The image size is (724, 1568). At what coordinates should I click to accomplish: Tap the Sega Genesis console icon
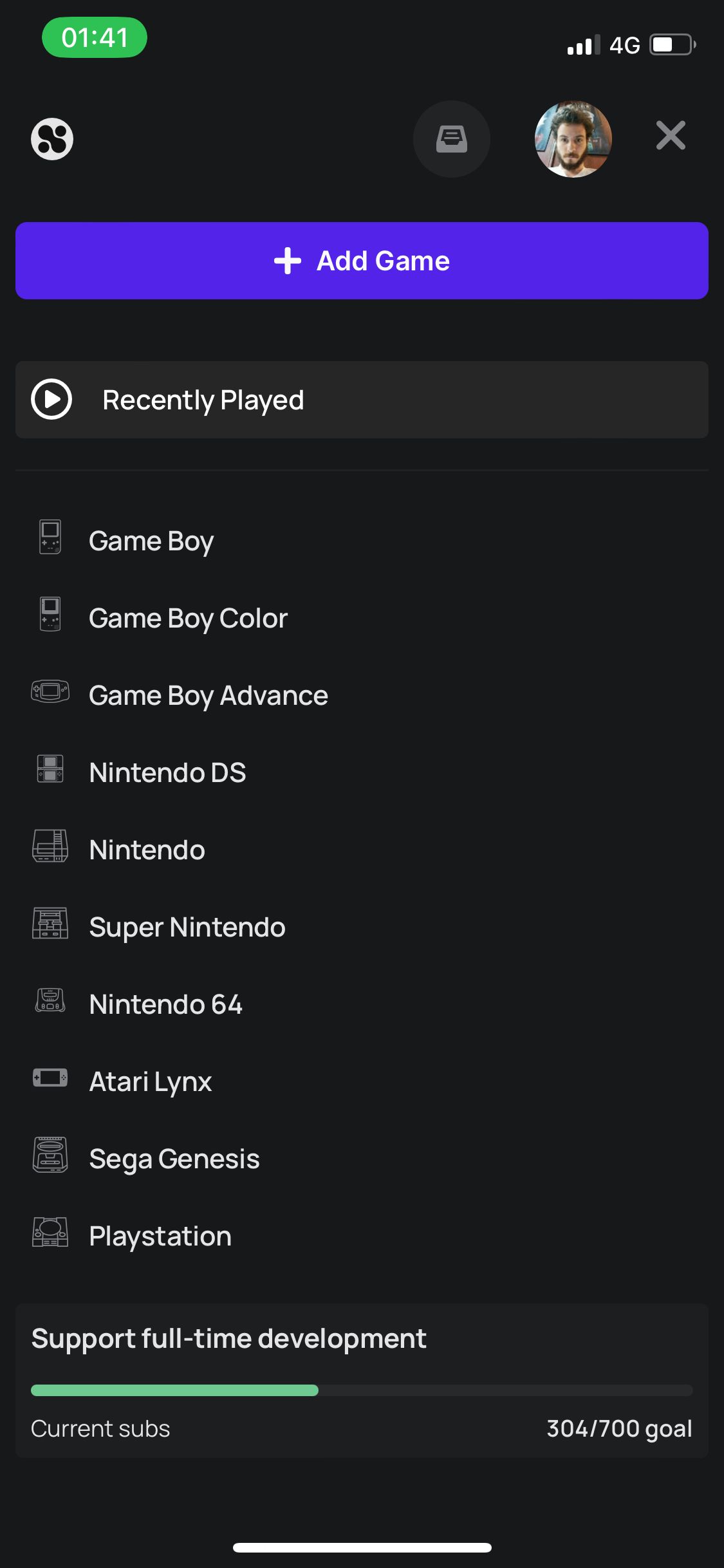point(50,1155)
